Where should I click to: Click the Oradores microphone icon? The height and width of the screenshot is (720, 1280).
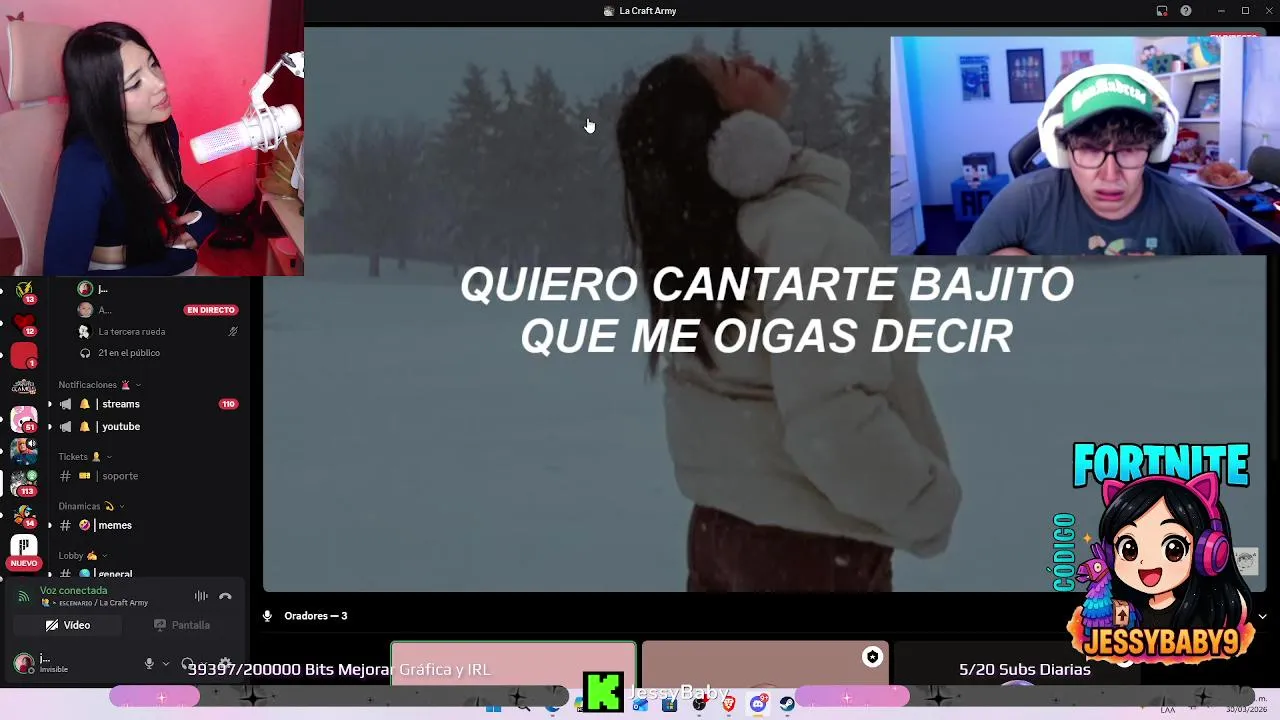click(267, 616)
